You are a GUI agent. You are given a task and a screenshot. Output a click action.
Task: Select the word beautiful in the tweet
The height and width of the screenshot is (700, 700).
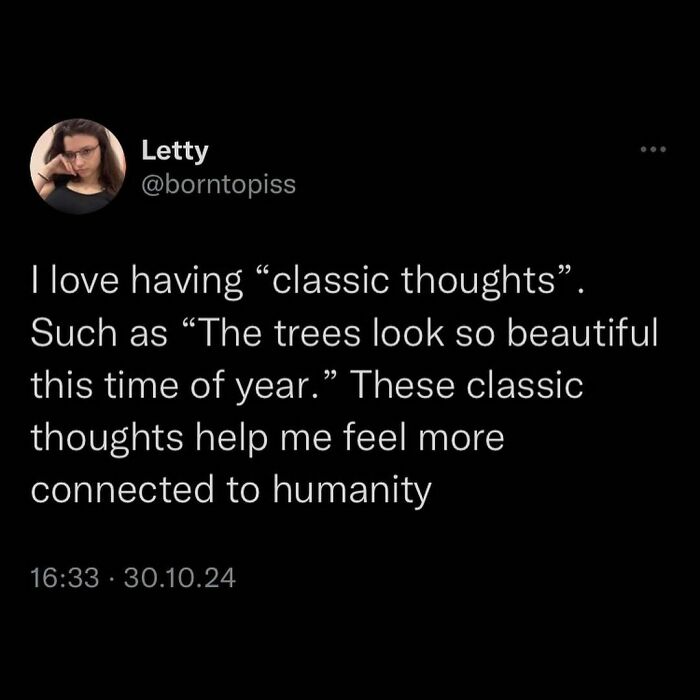pyautogui.click(x=583, y=333)
